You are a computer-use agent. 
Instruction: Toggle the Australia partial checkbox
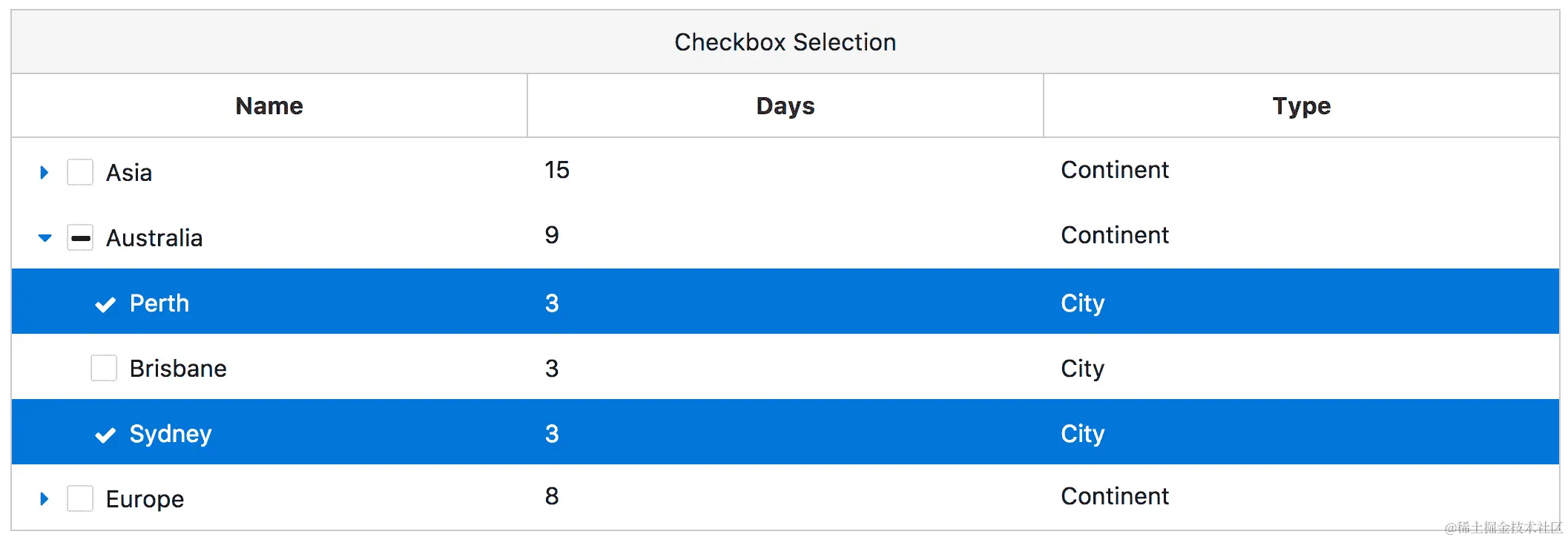[80, 238]
